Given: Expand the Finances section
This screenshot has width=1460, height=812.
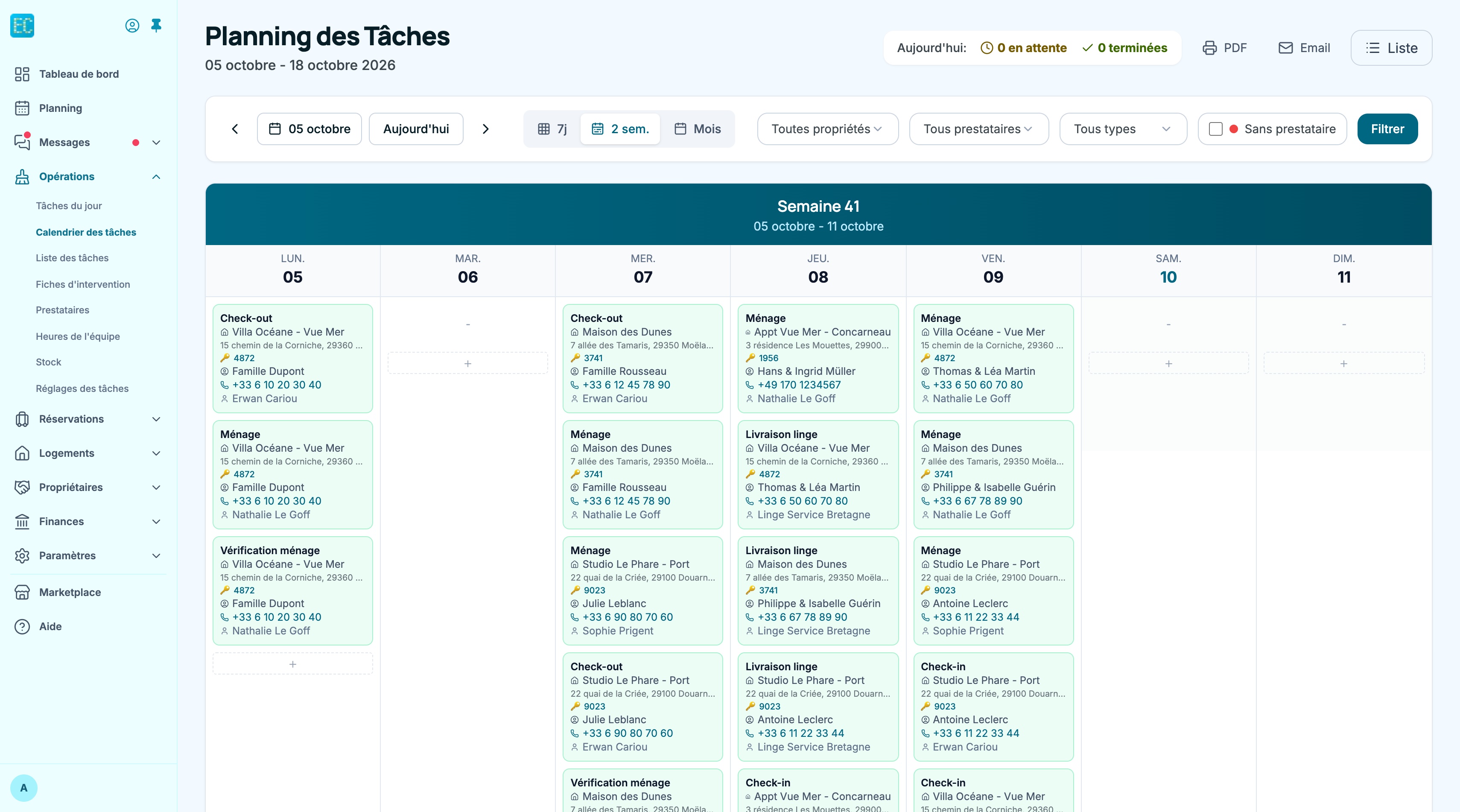Looking at the screenshot, I should click(156, 521).
